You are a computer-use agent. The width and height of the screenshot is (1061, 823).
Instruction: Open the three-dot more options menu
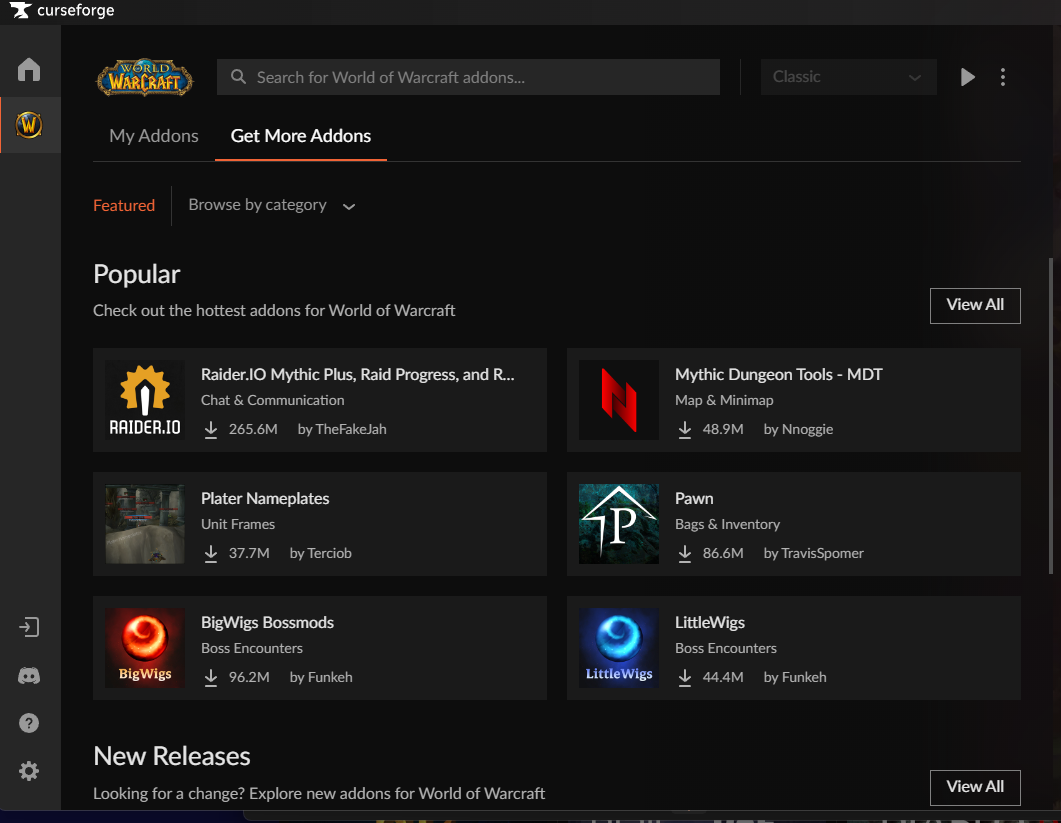(x=1003, y=77)
